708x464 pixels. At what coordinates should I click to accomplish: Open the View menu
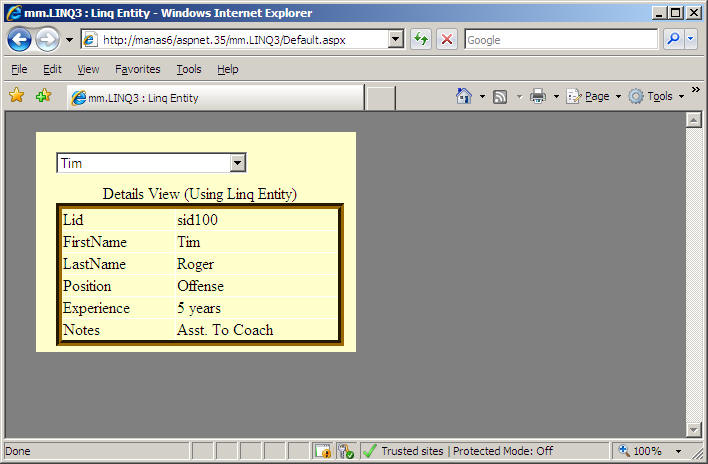pos(88,69)
